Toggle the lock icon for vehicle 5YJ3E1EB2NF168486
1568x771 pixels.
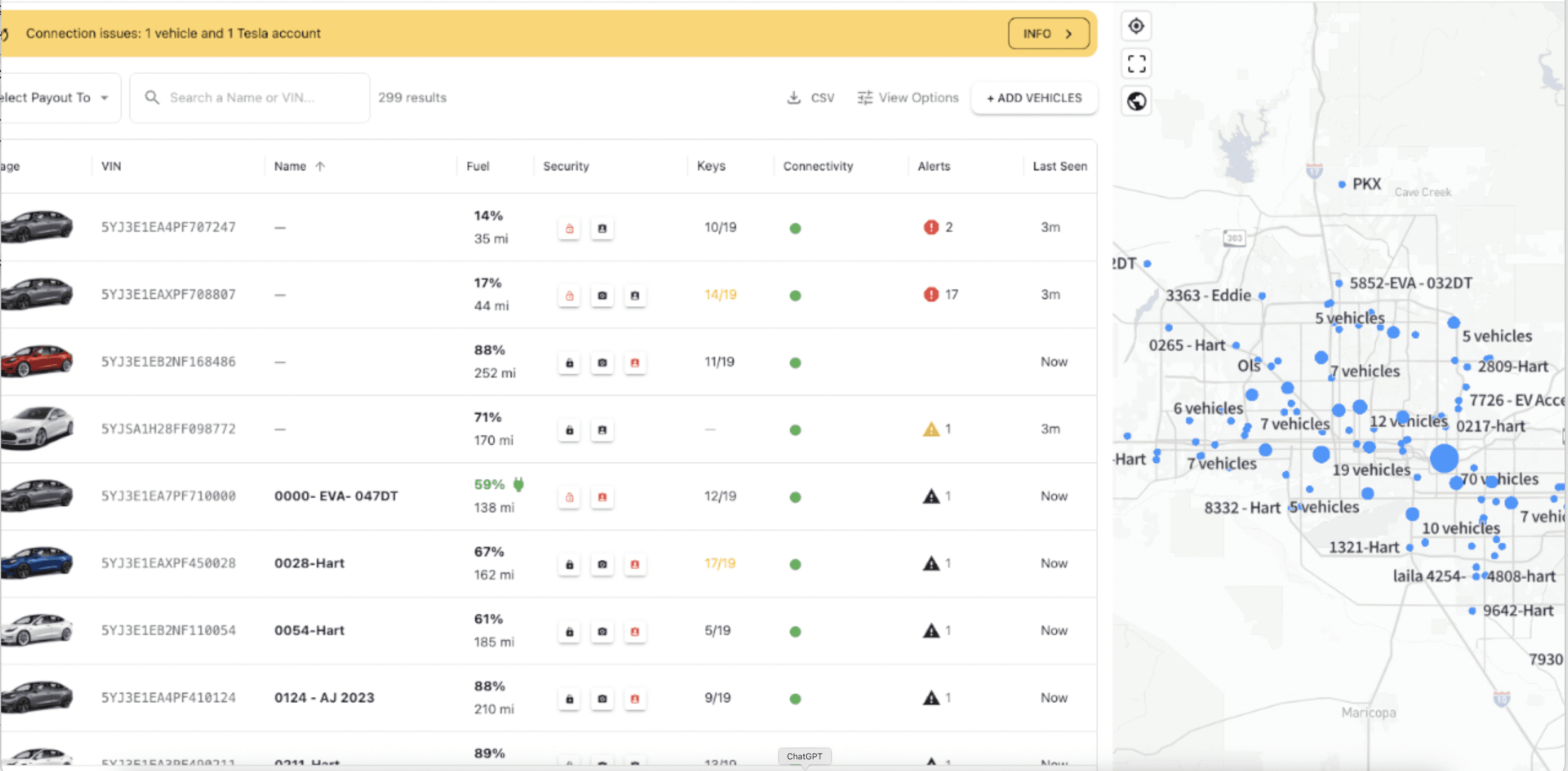click(x=569, y=363)
